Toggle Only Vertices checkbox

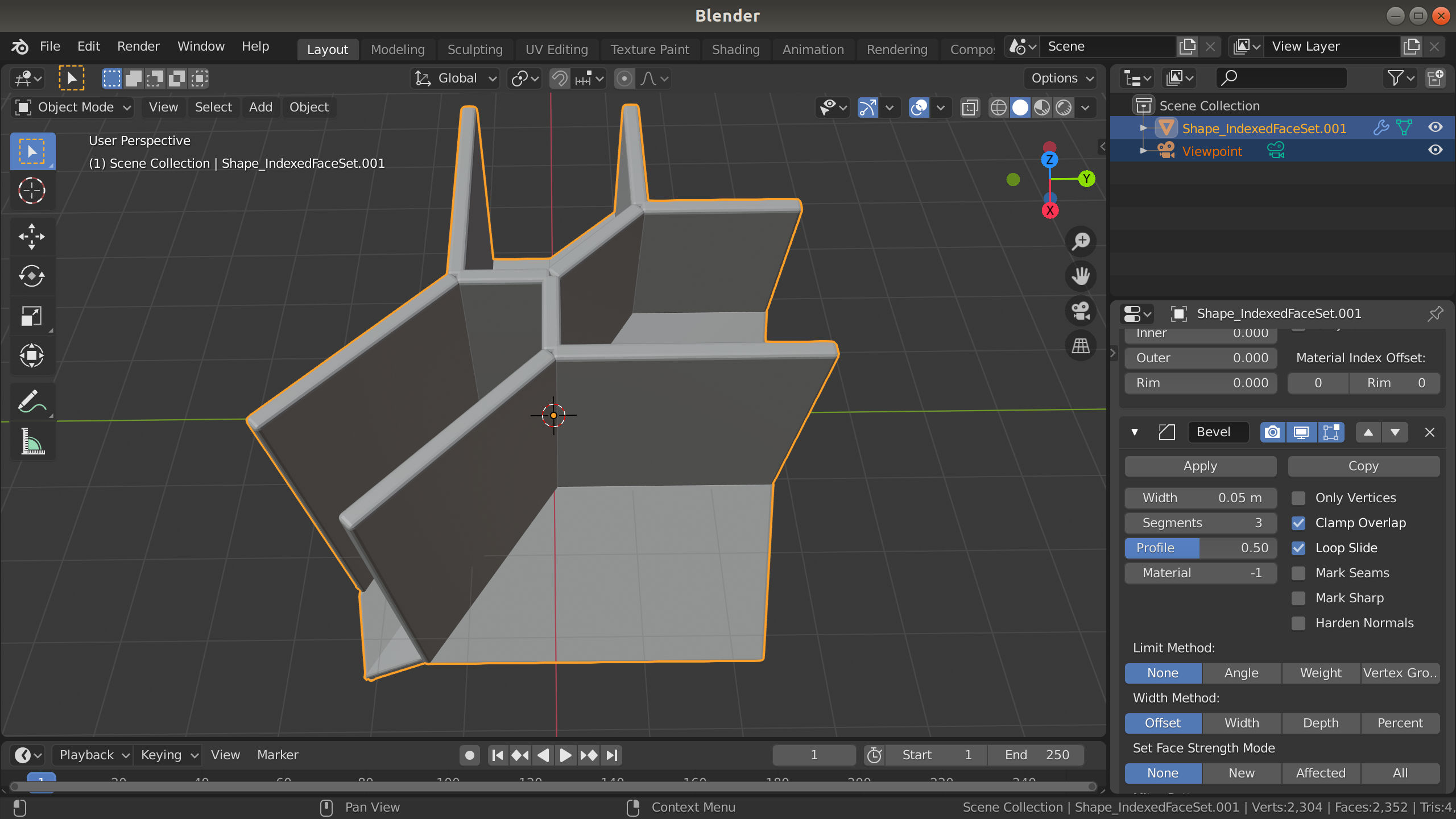click(1298, 497)
